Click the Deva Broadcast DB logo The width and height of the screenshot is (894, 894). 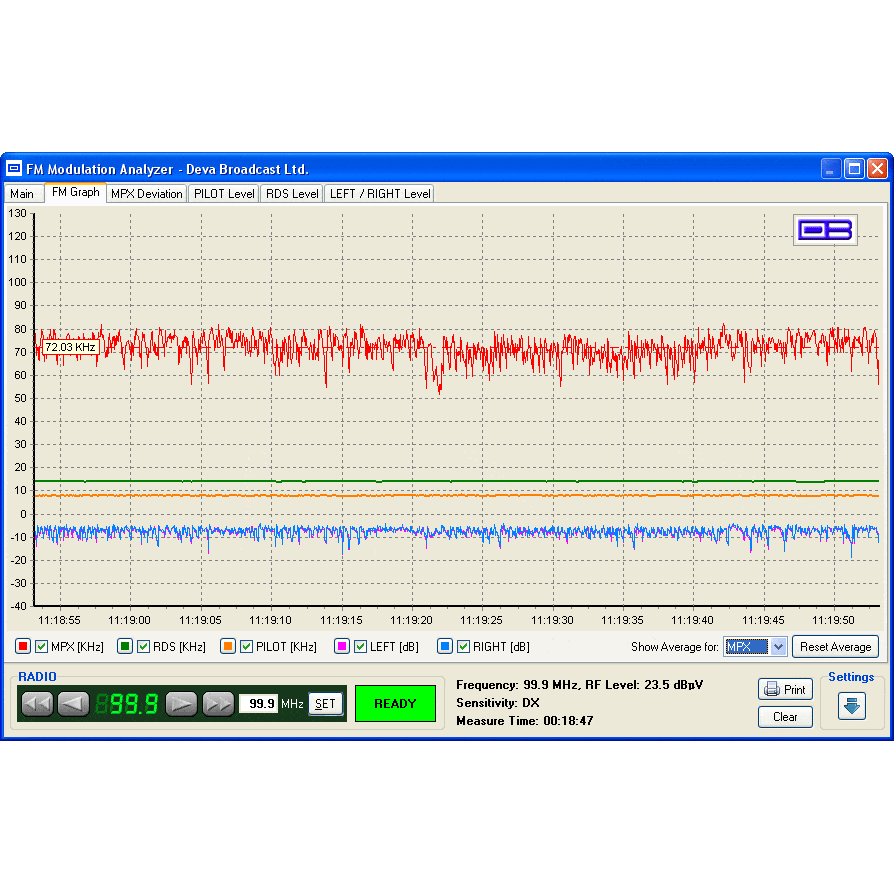[x=825, y=230]
